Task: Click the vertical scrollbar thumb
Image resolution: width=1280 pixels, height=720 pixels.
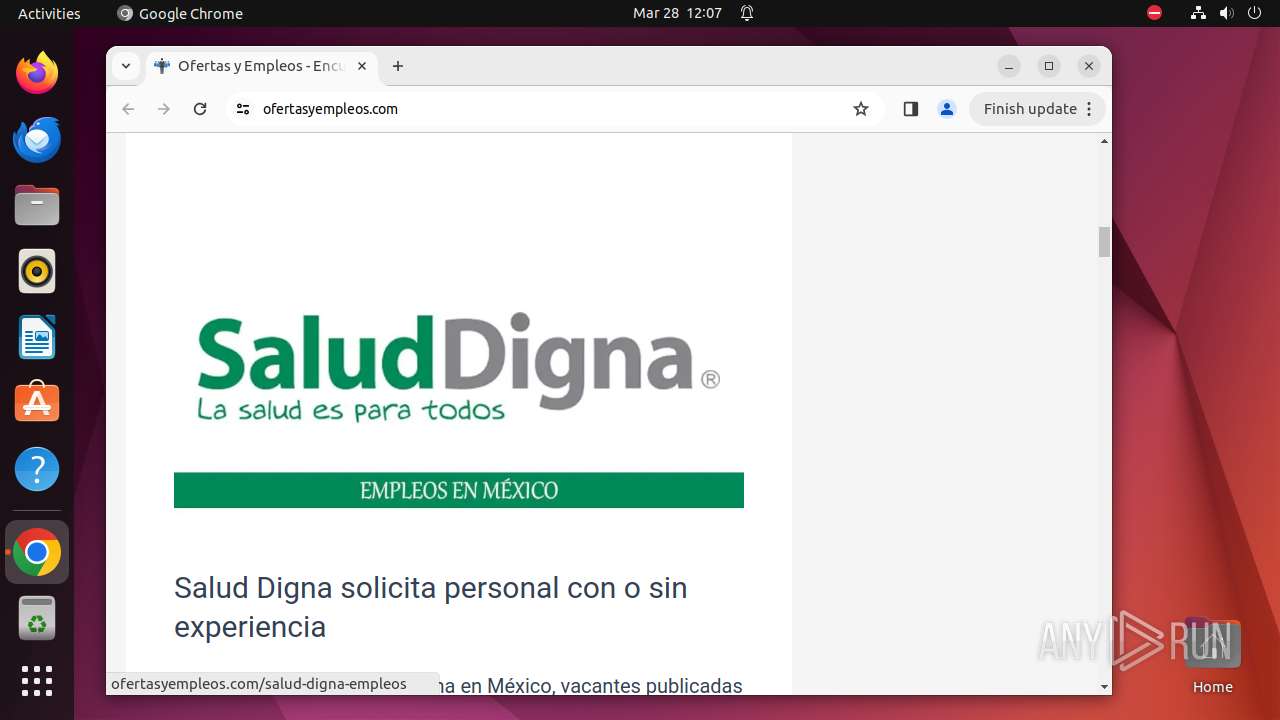Action: tap(1104, 242)
